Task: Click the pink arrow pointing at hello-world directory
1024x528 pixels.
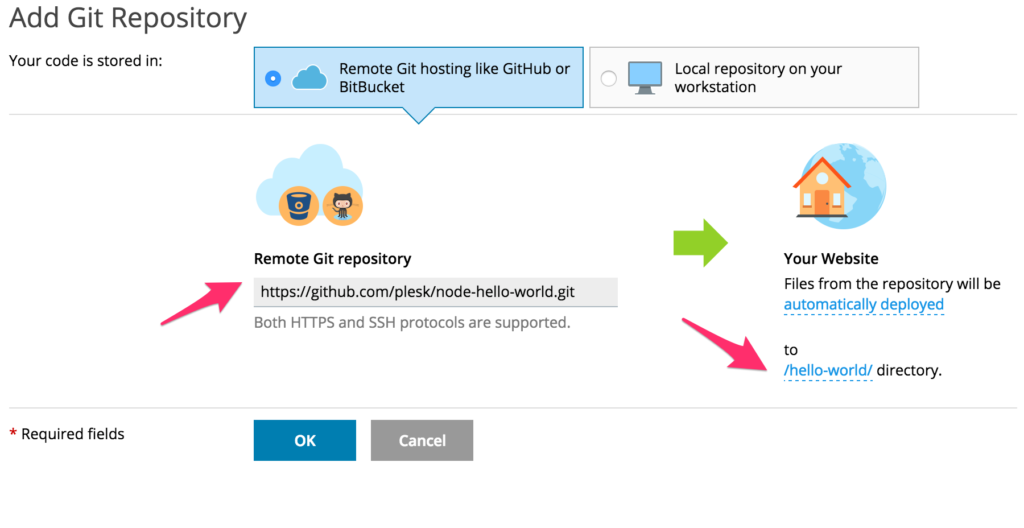Action: coord(725,345)
